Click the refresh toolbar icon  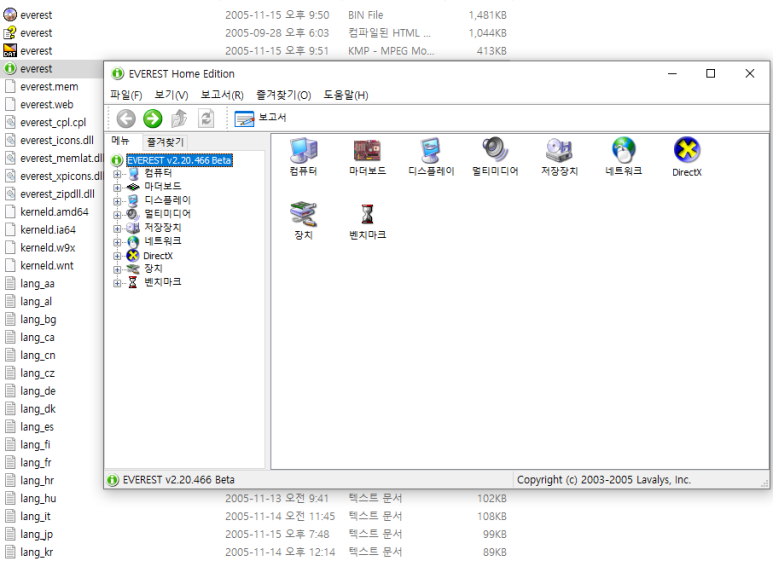206,119
